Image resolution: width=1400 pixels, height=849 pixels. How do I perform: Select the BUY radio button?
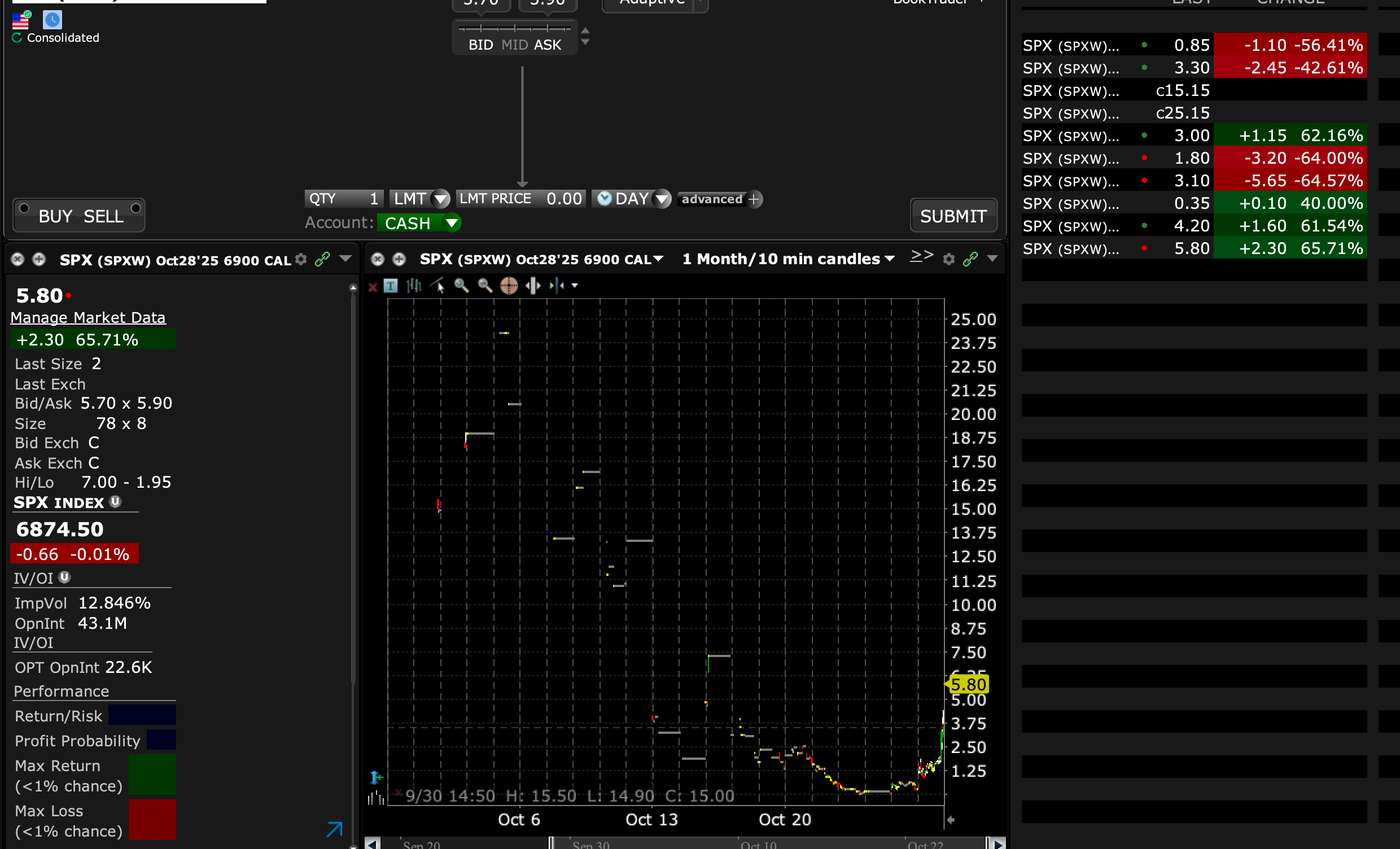[24, 208]
